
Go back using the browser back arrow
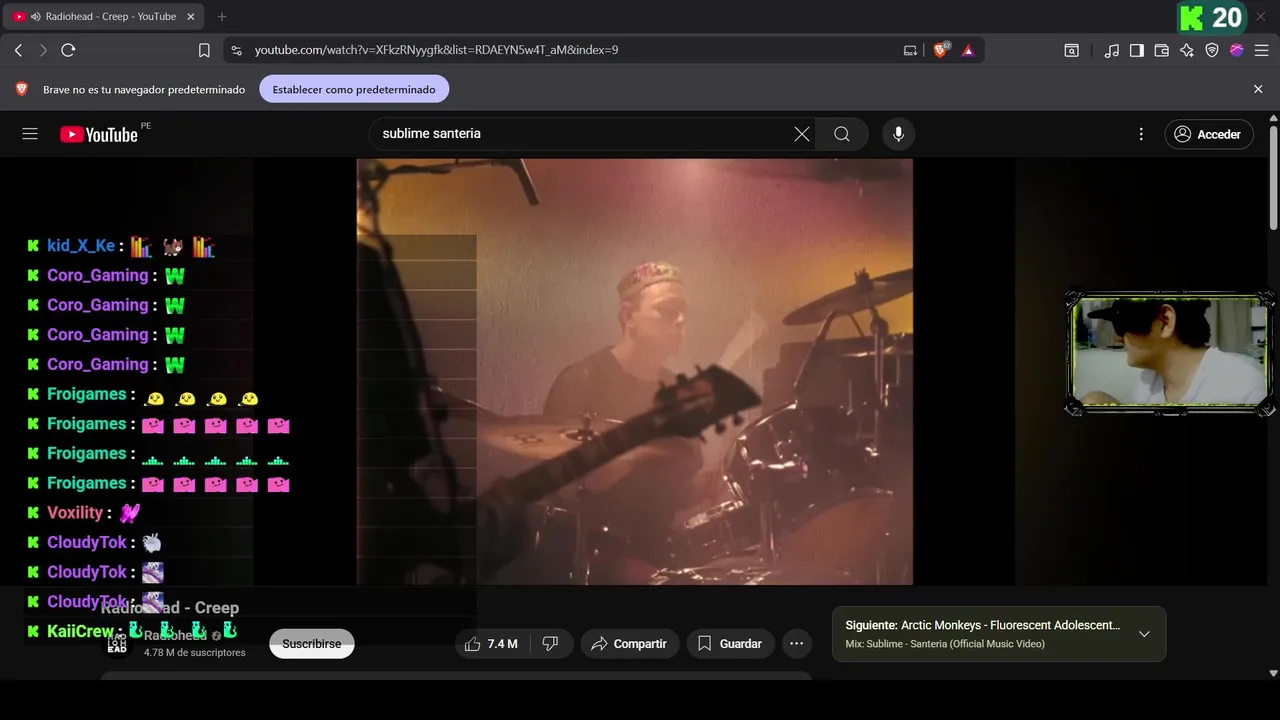tap(19, 50)
